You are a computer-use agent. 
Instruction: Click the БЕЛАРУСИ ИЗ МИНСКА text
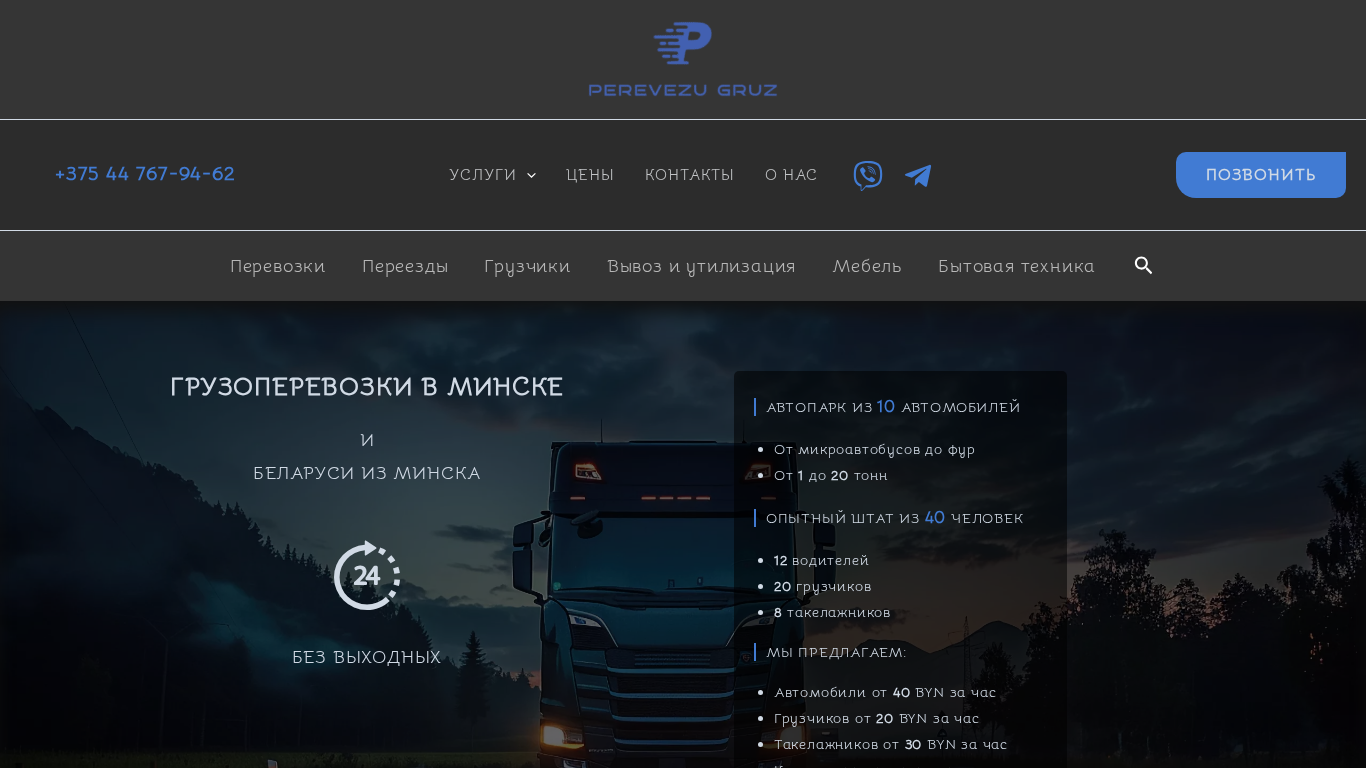(367, 473)
